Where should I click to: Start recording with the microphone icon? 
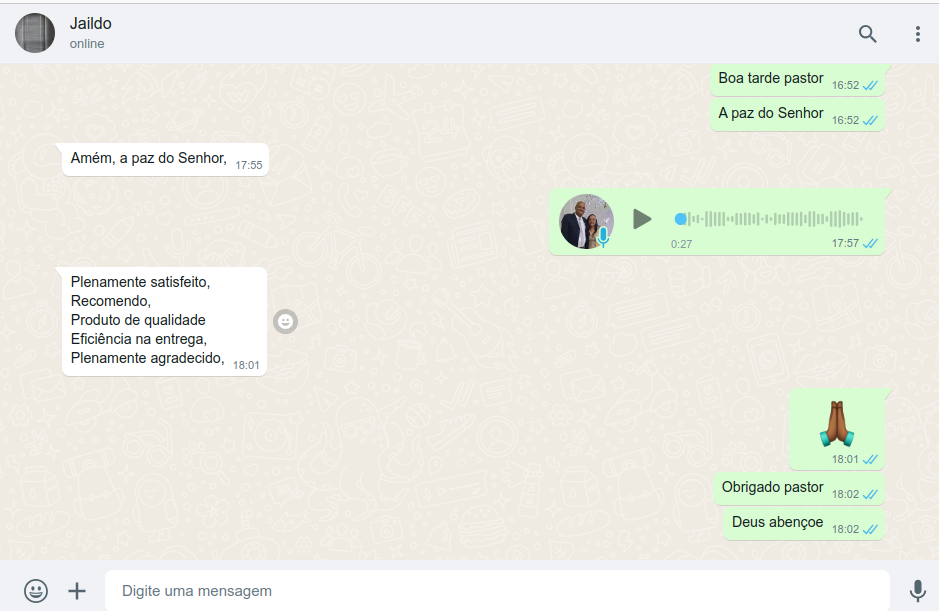[917, 591]
